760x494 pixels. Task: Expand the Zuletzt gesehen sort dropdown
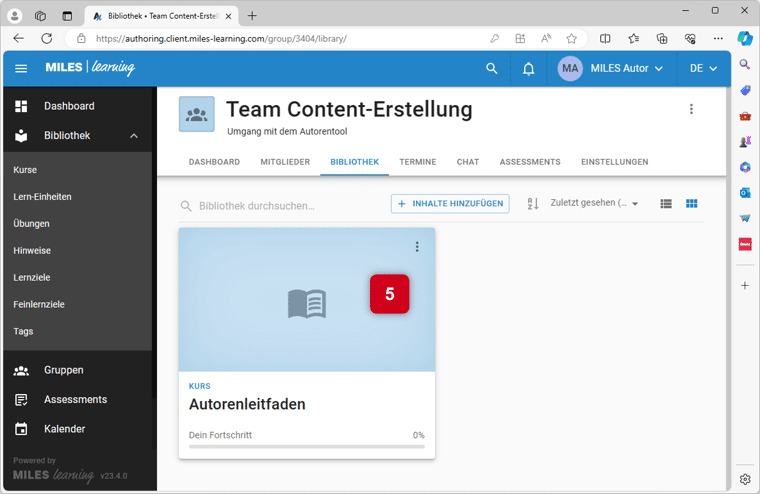595,204
